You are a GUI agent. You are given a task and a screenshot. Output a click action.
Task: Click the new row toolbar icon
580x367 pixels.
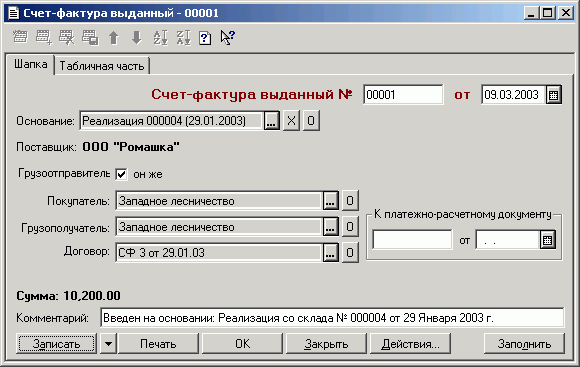(x=20, y=37)
